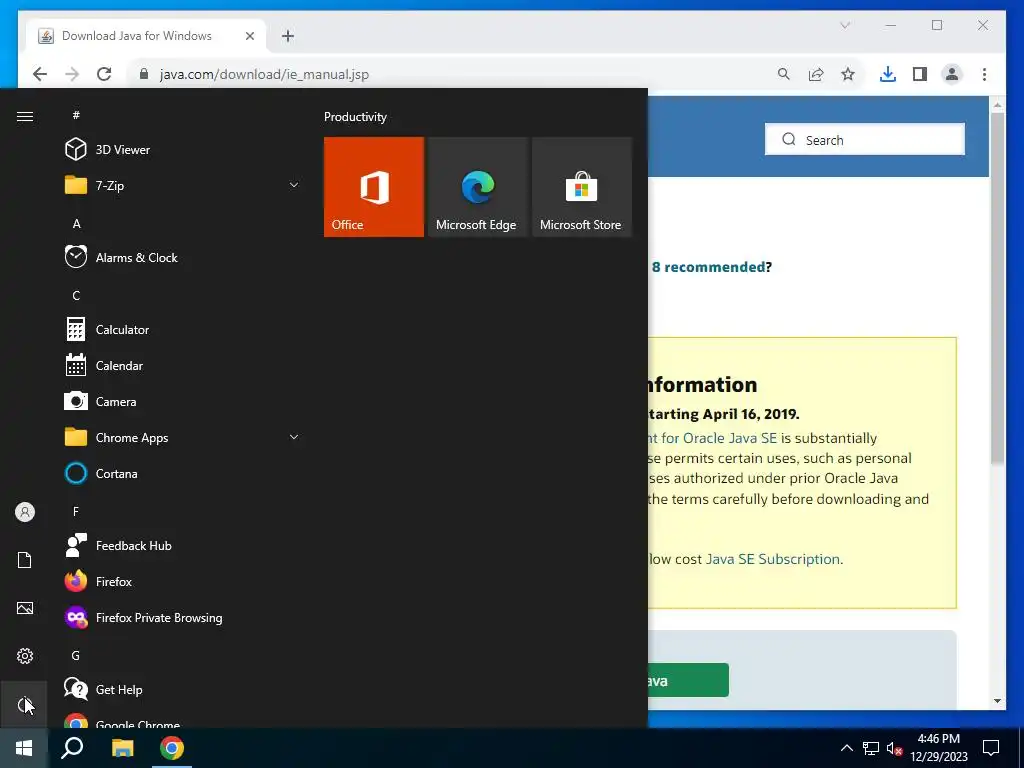Launch Firefox from the Start menu
Screen dimensions: 1024x768
183,581
